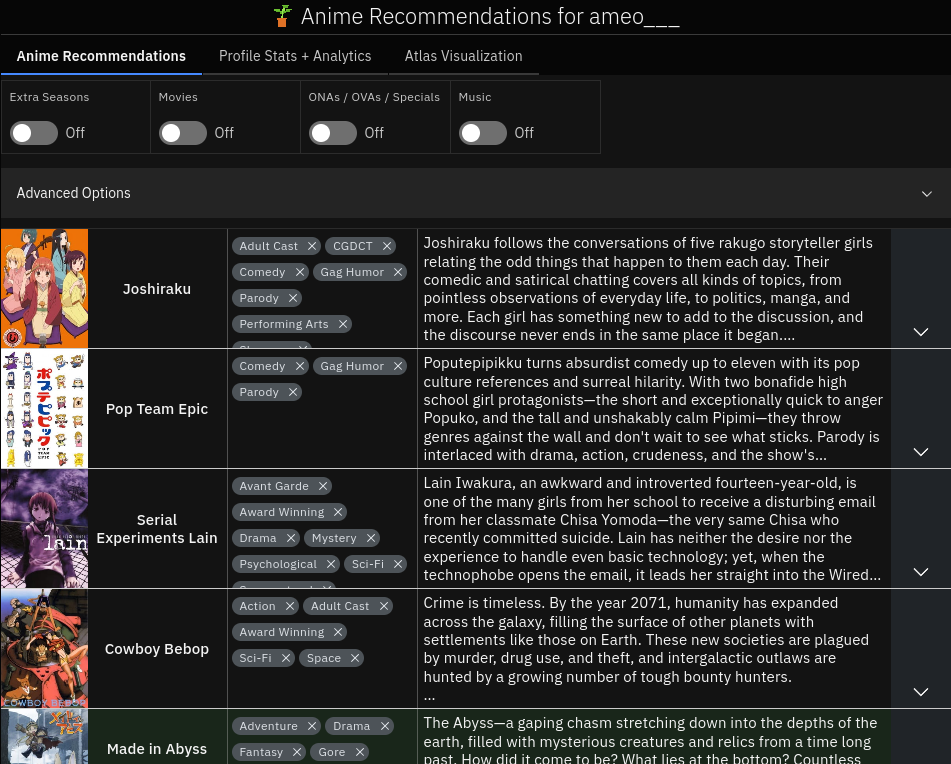Remove the Parody tag on Joshiraku row
Image resolution: width=951 pixels, height=764 pixels.
pyautogui.click(x=293, y=298)
